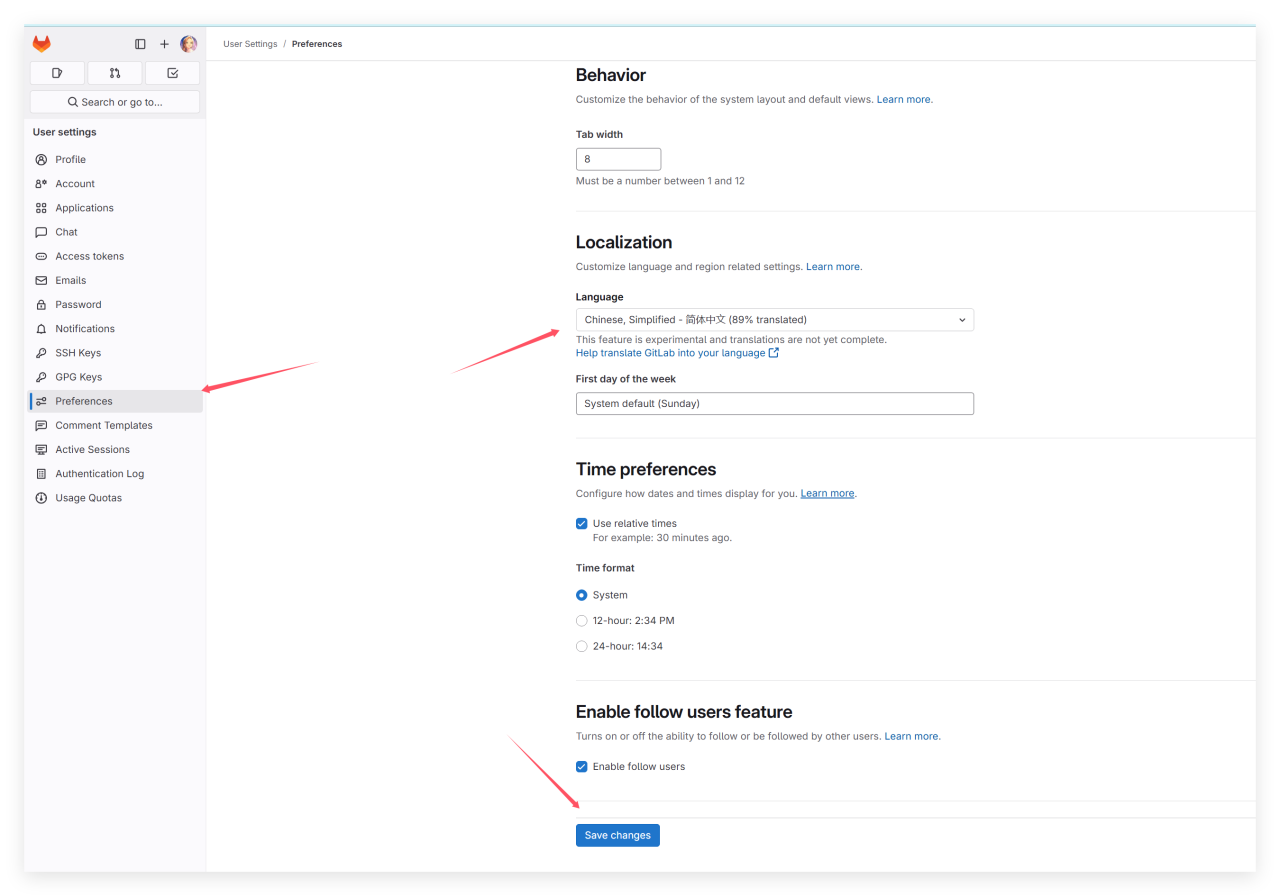The width and height of the screenshot is (1280, 896).
Task: Click the Preferences sliders icon
Action: 41,401
